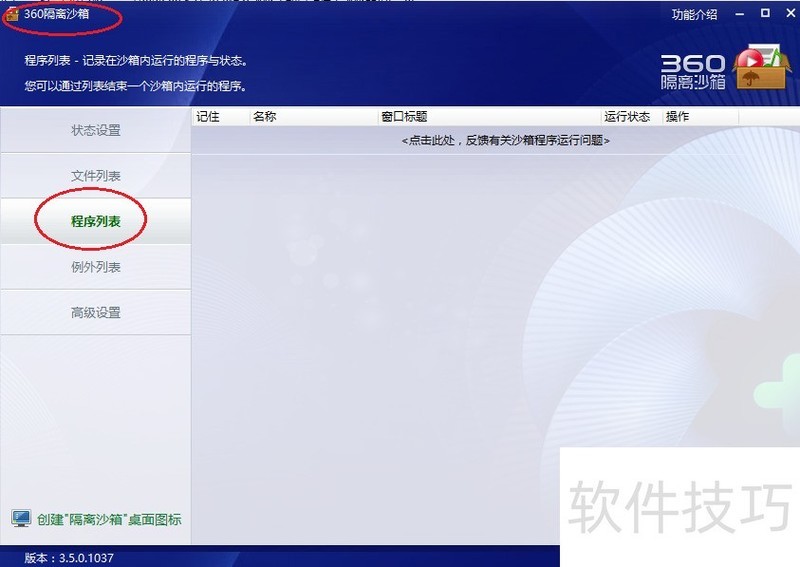Open the 高级设置 tab

tap(95, 312)
